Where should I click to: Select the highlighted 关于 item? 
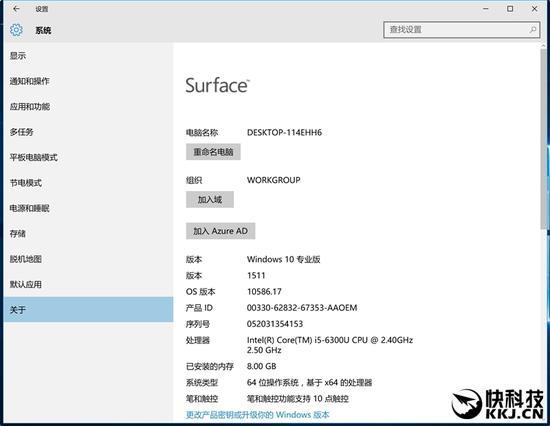pos(88,309)
